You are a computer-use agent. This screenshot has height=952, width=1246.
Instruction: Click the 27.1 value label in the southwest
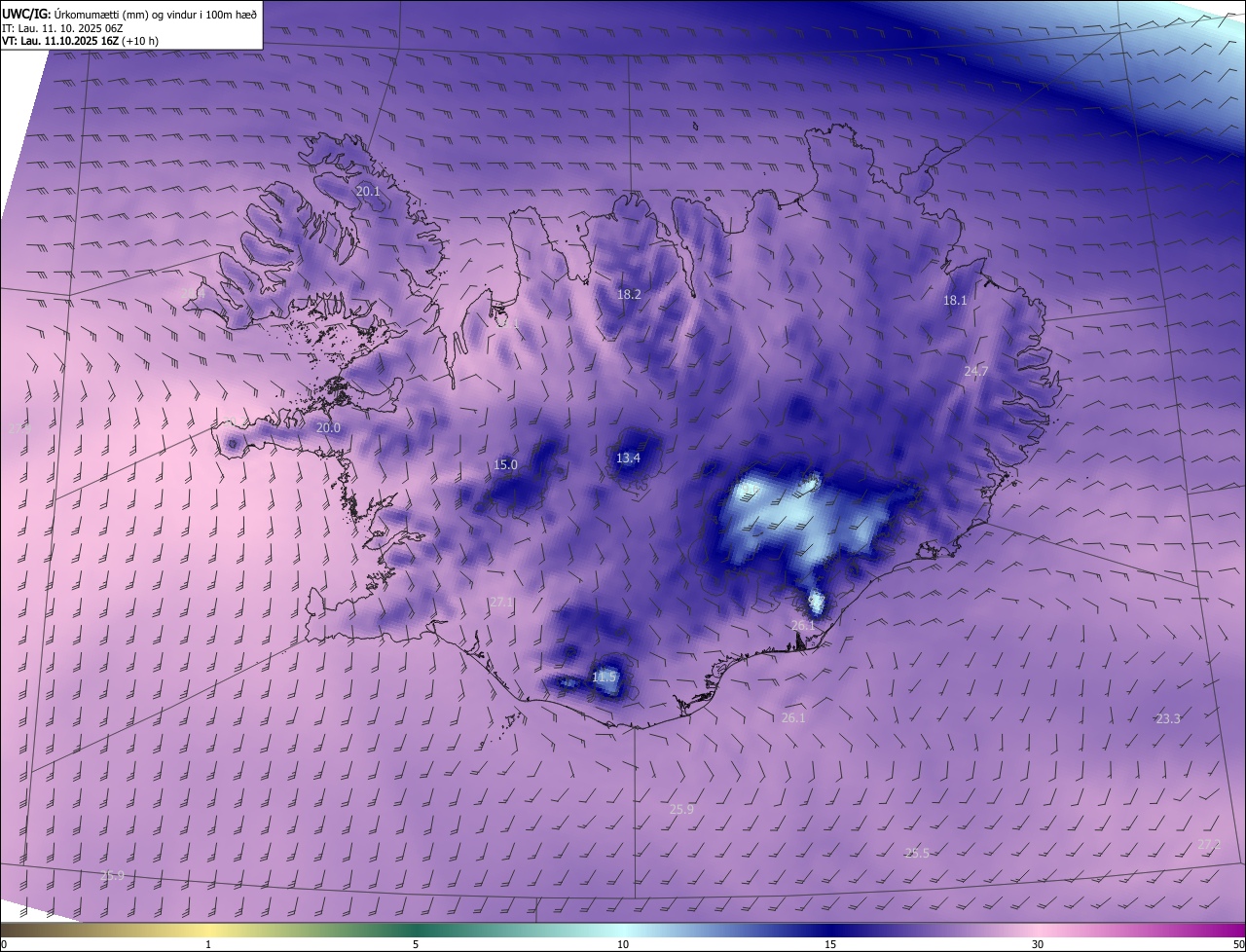[500, 603]
